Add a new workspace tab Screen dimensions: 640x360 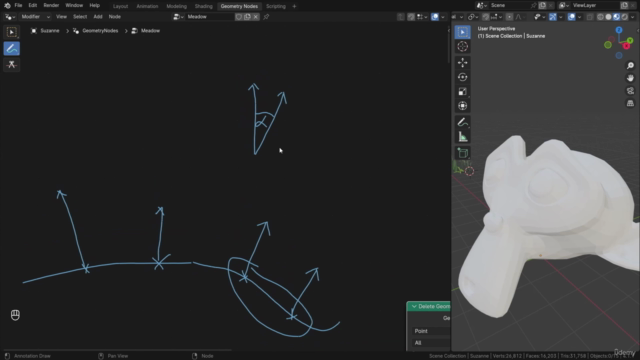pos(294,6)
